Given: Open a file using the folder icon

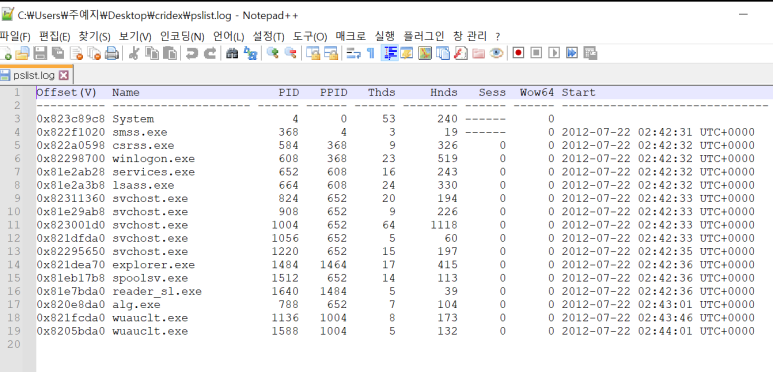Looking at the screenshot, I should [x=22, y=53].
